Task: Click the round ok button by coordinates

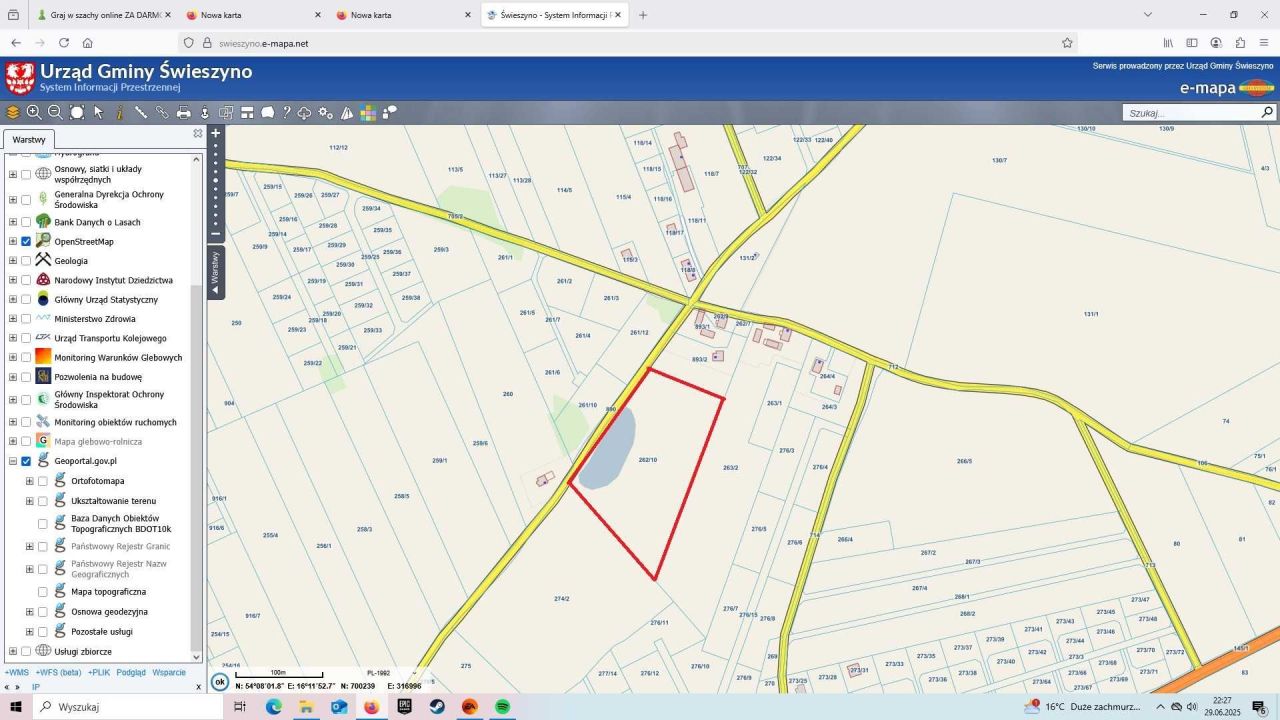Action: pyautogui.click(x=220, y=682)
